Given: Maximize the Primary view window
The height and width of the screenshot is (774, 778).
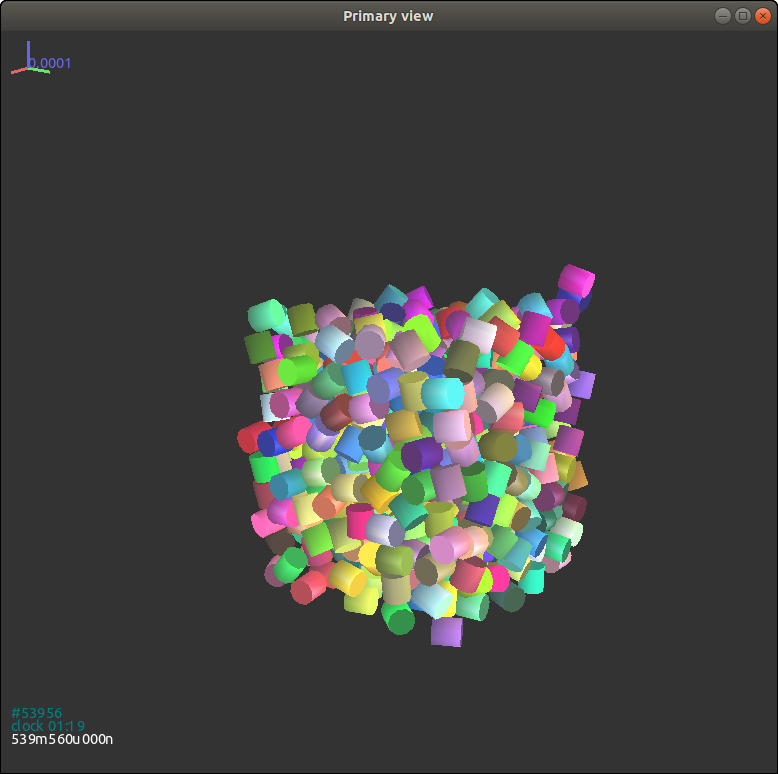Looking at the screenshot, I should (742, 15).
